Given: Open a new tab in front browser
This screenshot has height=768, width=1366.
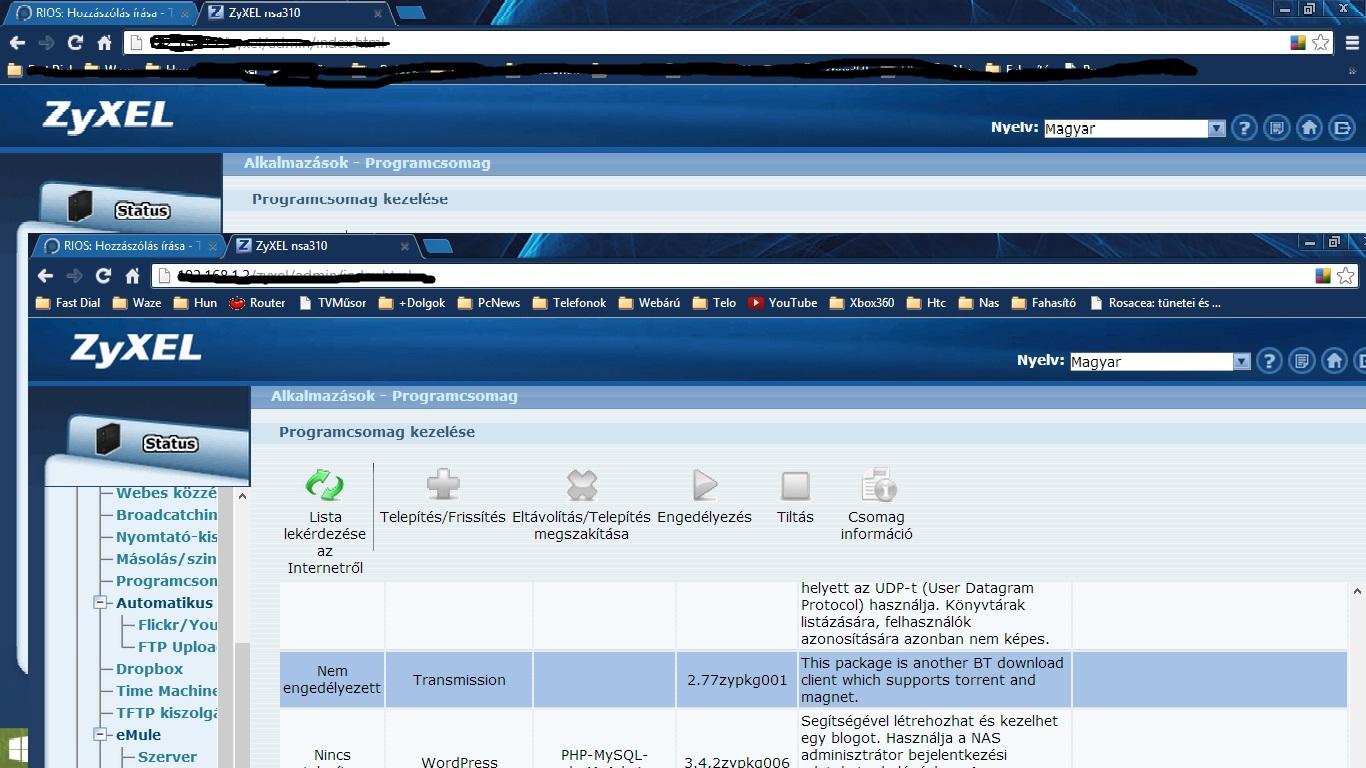Looking at the screenshot, I should pos(438,246).
